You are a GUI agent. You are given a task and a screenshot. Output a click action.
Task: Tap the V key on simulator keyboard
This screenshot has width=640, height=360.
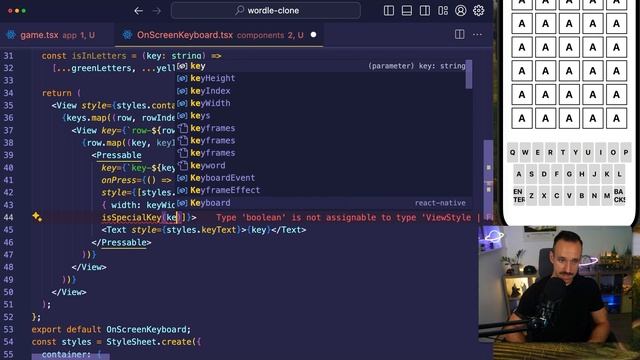(x=569, y=196)
